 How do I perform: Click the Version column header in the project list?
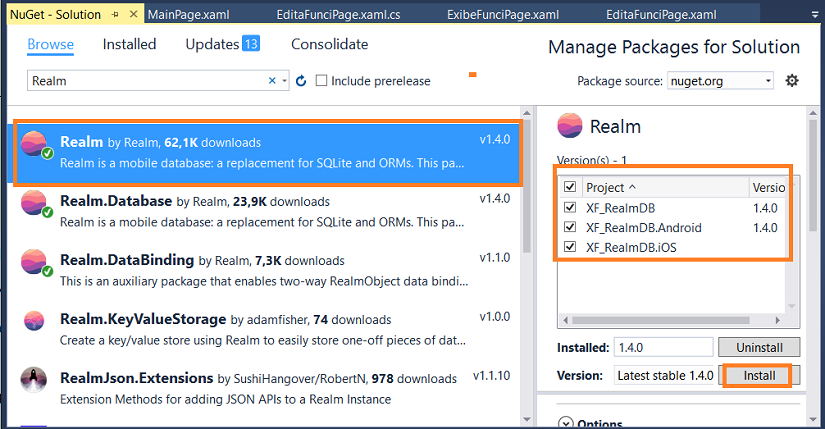[x=768, y=187]
